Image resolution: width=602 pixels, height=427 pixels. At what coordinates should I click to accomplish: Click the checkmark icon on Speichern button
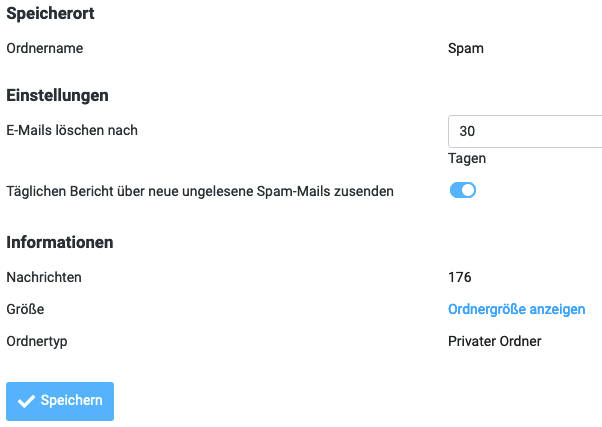[27, 400]
